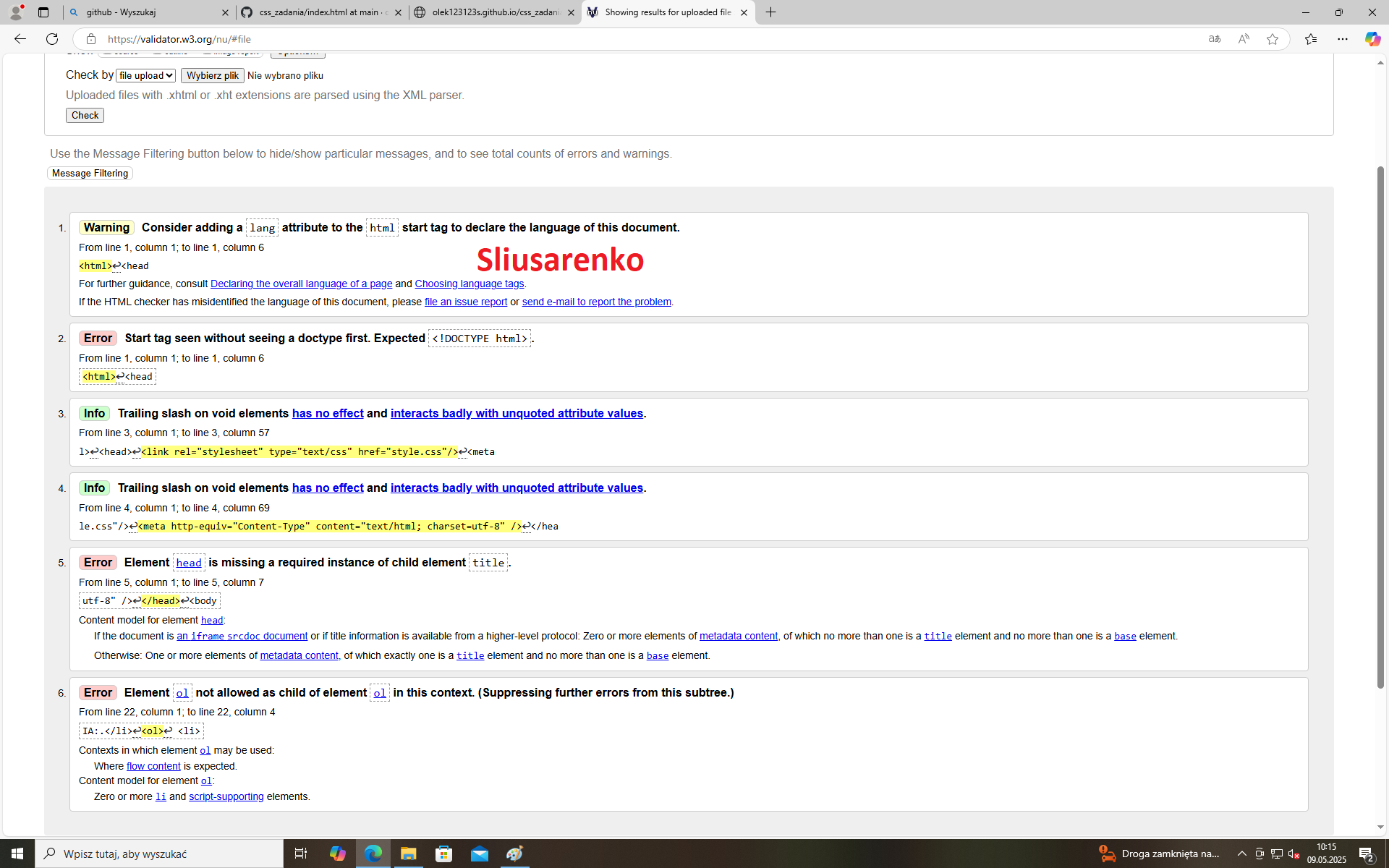Open Edge Copilot sidebar icon
Viewport: 1389px width, 868px height.
[x=1372, y=39]
